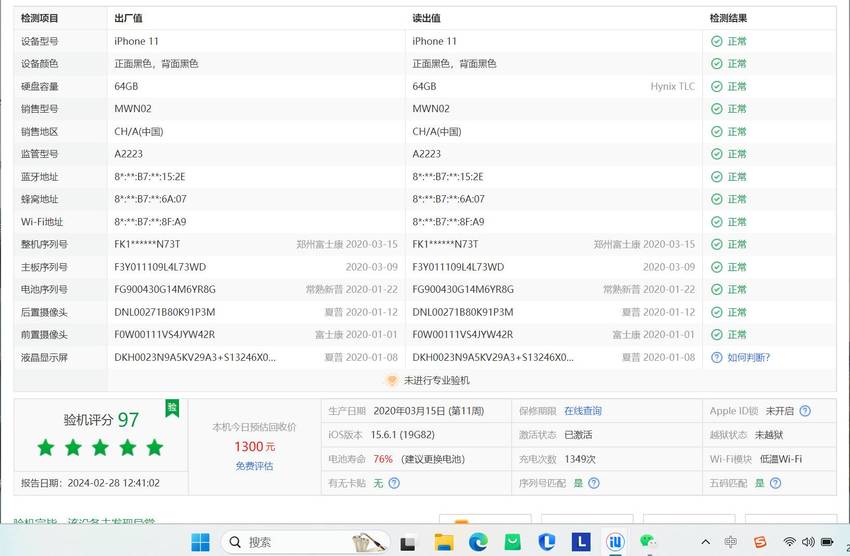Click the 销售地区 row label

(x=40, y=132)
